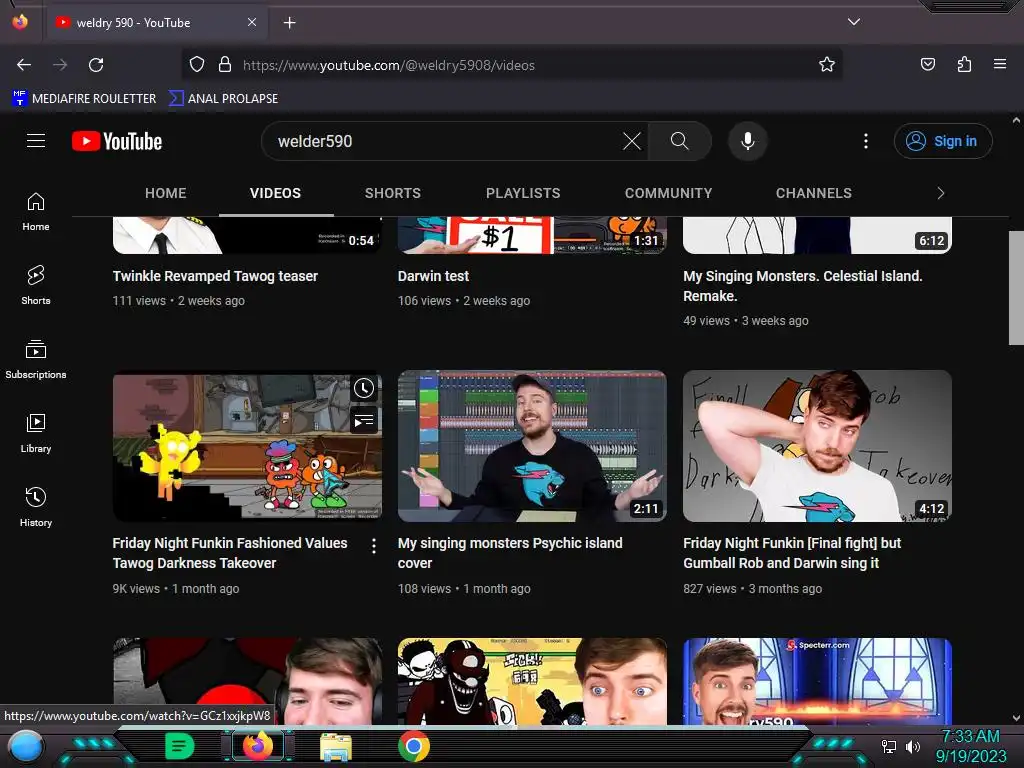View site security padlock info
1024x768 pixels.
225,64
